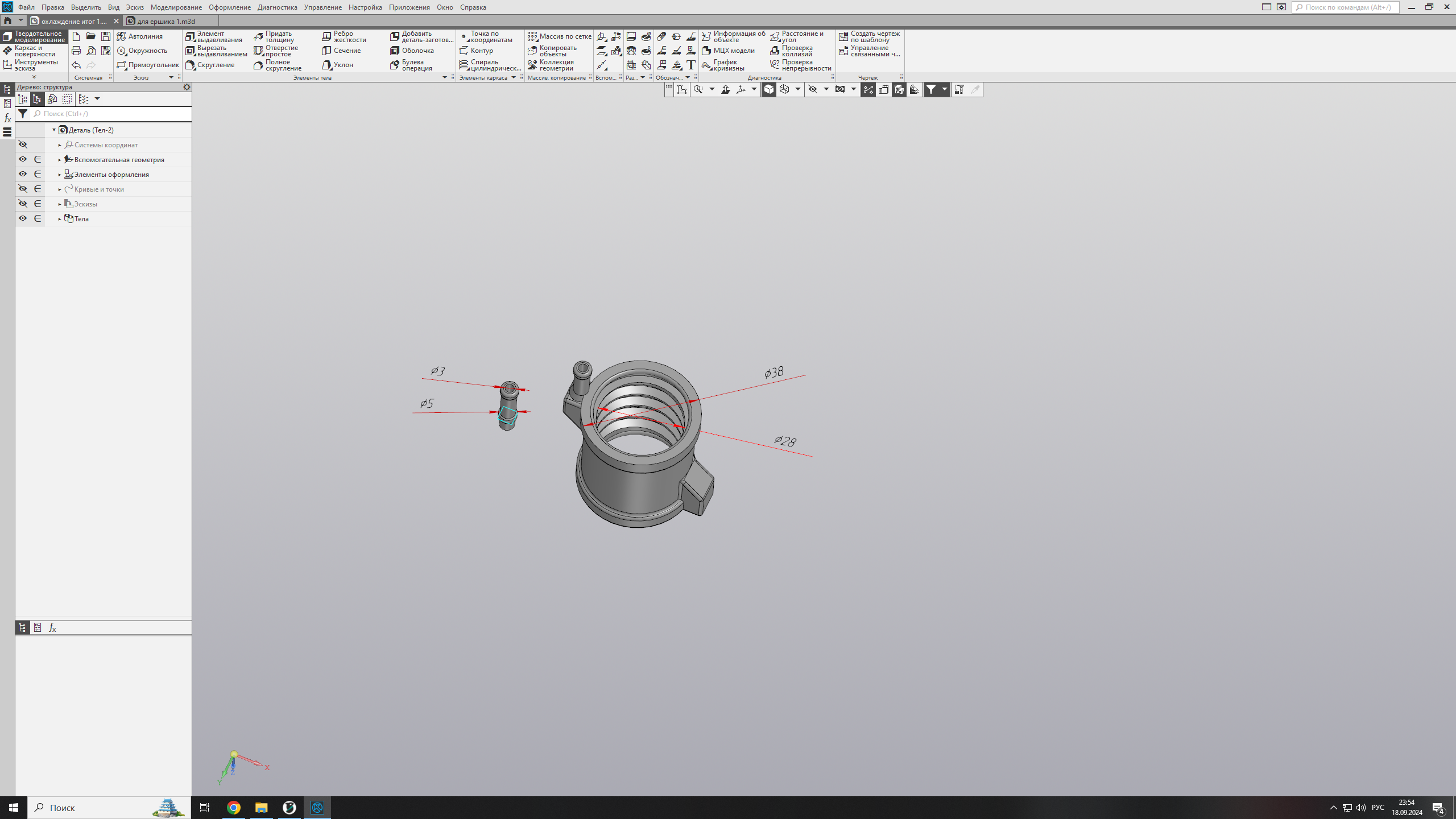The image size is (1456, 819).
Task: Hide the Тела branch with eye icon
Action: [23, 218]
